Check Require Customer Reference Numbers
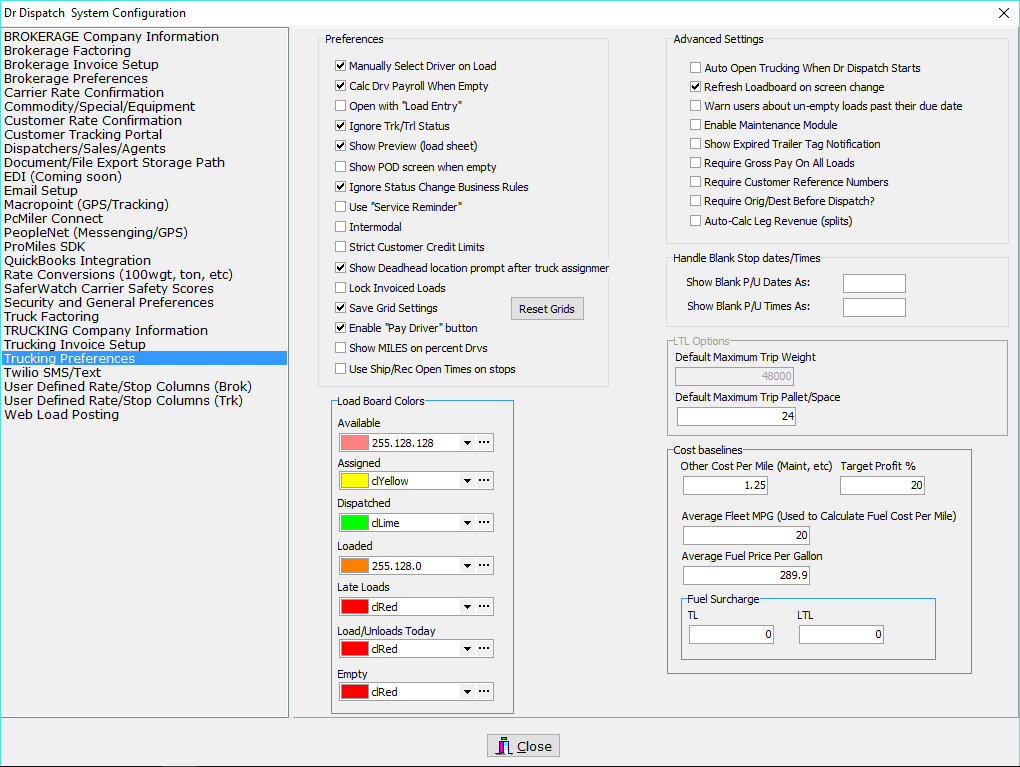This screenshot has height=767, width=1020. (x=695, y=182)
